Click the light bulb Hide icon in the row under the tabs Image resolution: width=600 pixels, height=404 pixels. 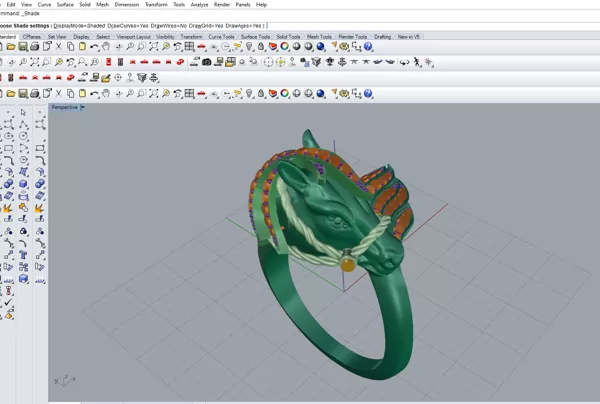[249, 47]
